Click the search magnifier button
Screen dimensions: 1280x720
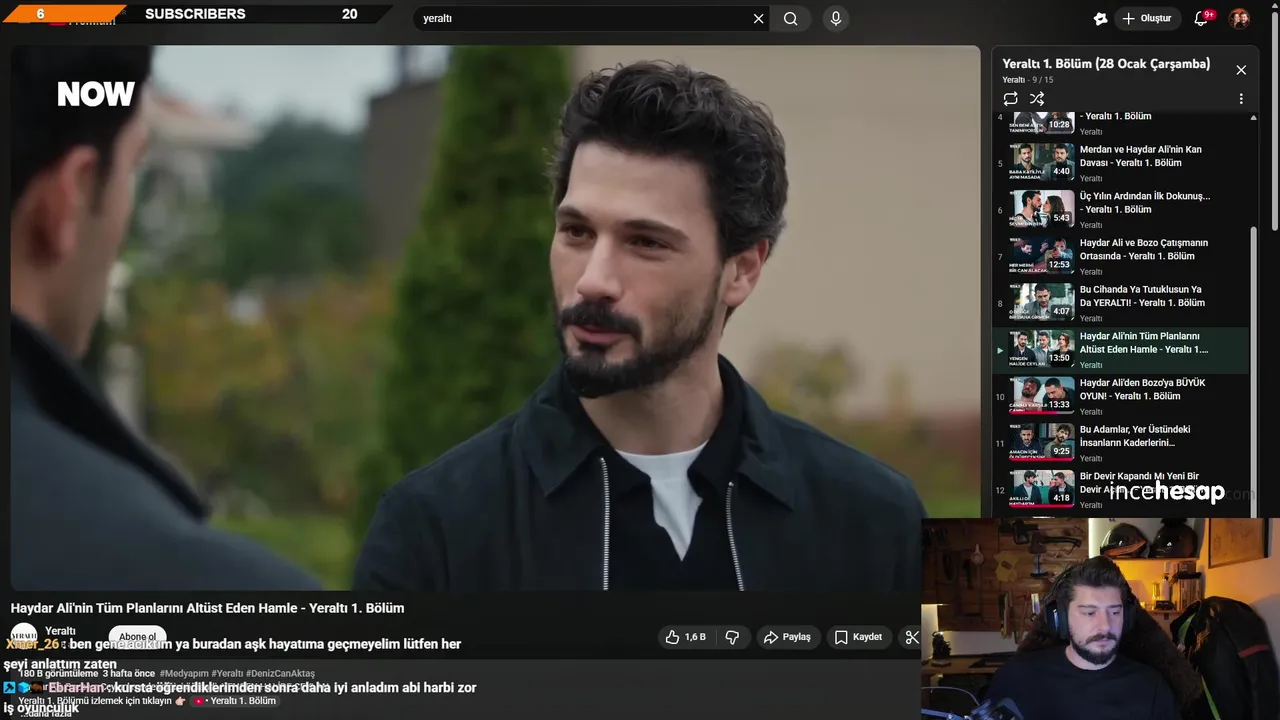coord(791,18)
